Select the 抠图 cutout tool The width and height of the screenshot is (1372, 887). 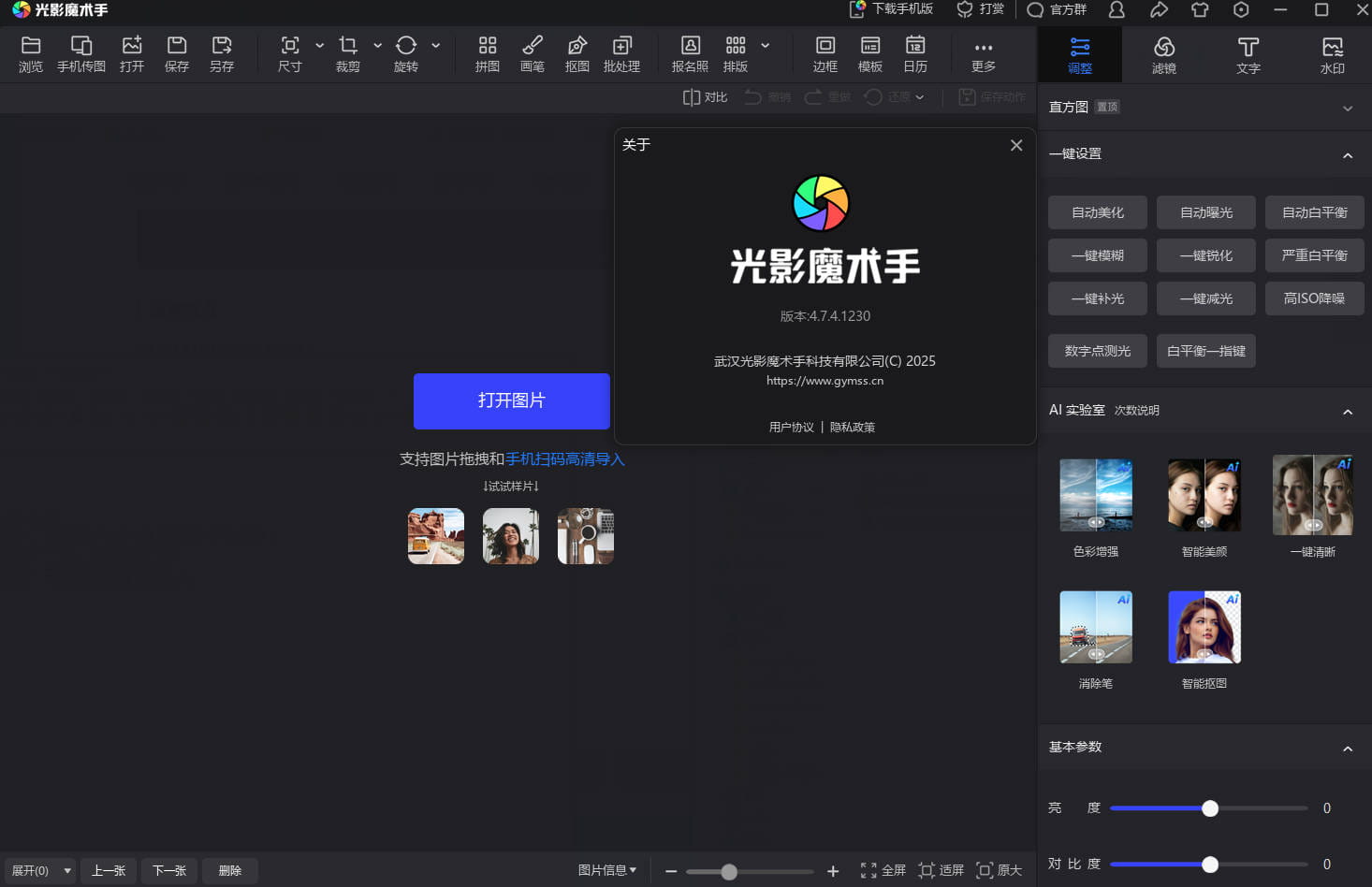pos(577,53)
